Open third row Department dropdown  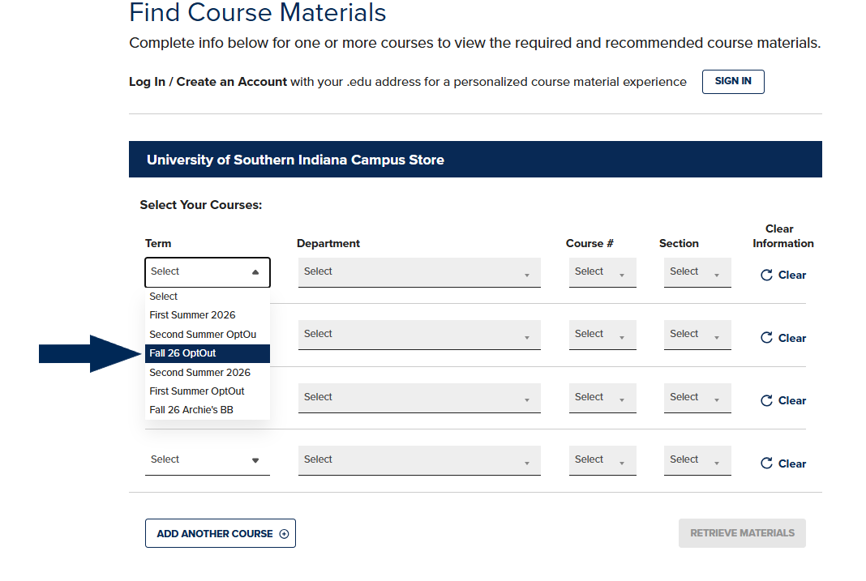pos(419,398)
